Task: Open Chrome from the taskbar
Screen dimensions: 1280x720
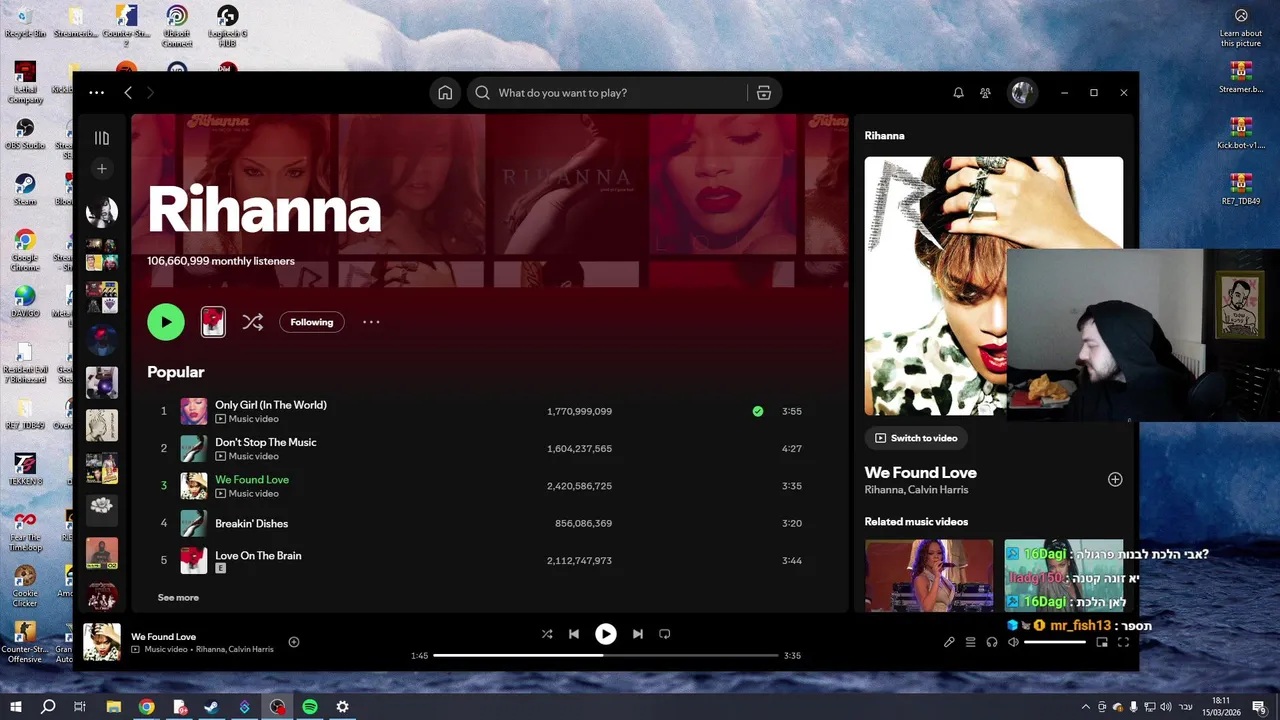Action: [x=147, y=707]
